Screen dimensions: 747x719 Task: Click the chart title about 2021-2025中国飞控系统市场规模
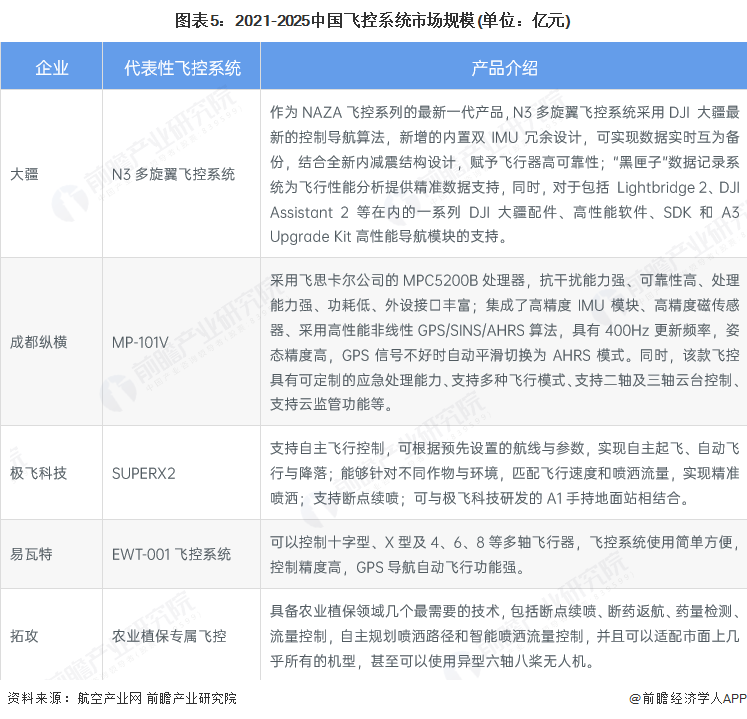(x=373, y=18)
